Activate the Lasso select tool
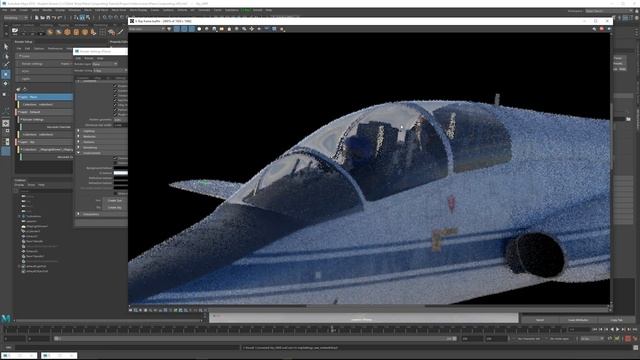640x360 pixels. point(6,56)
